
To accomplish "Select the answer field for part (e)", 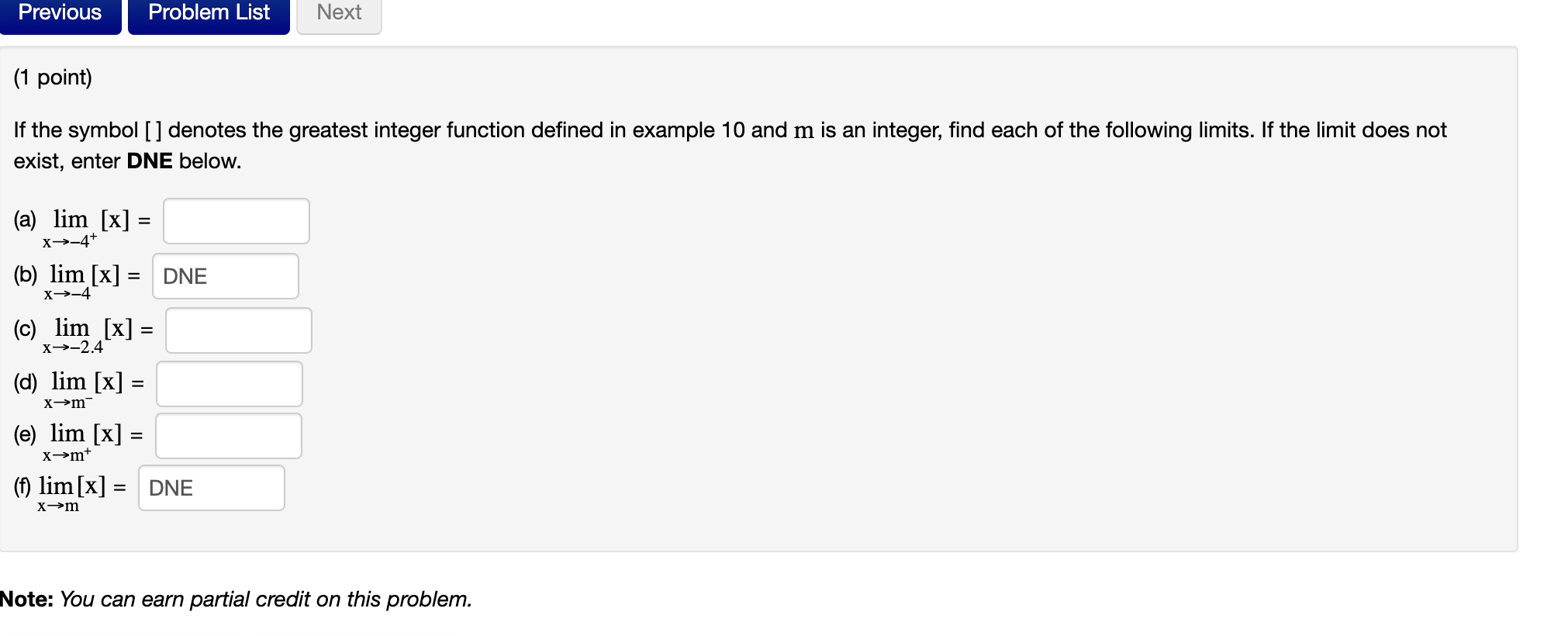I will (x=228, y=435).
